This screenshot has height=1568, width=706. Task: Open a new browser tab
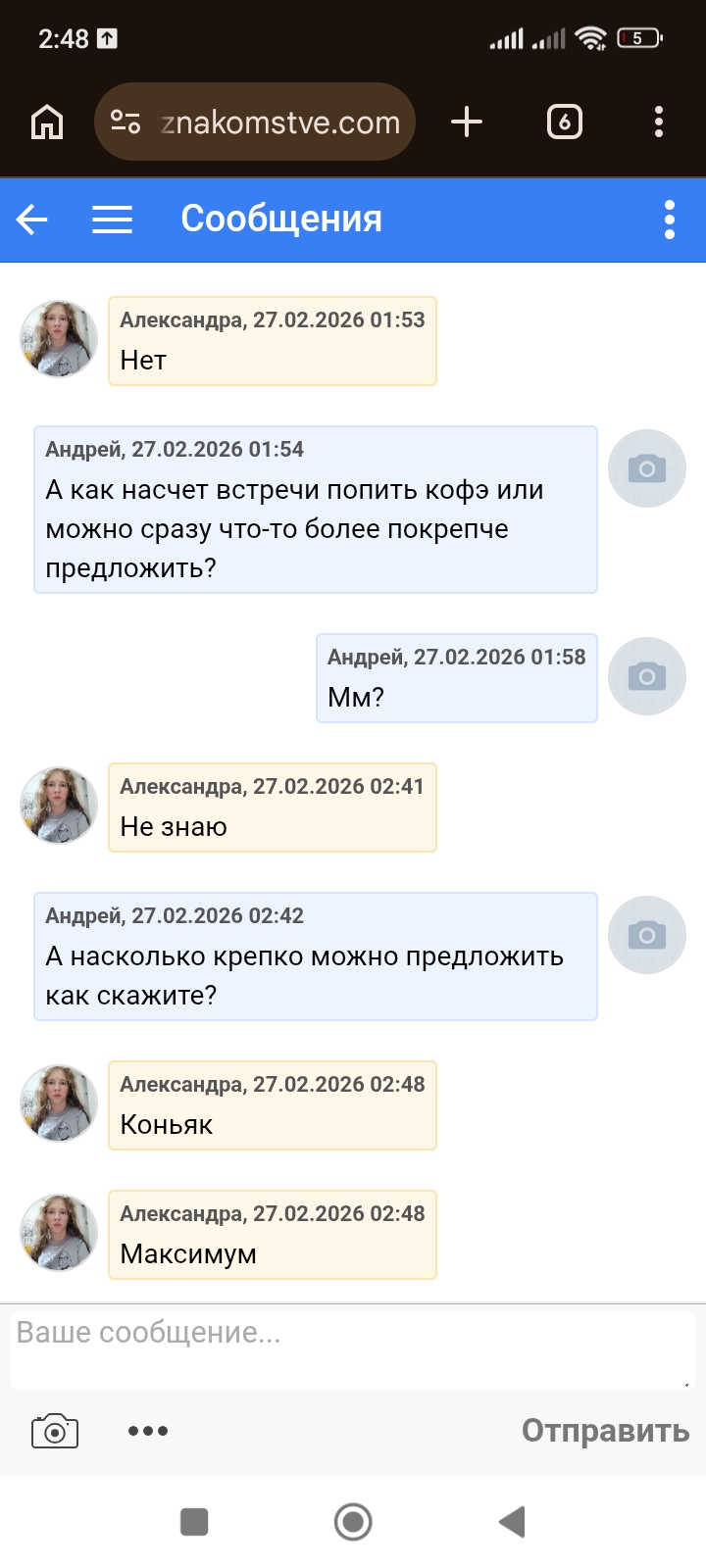pos(467,122)
